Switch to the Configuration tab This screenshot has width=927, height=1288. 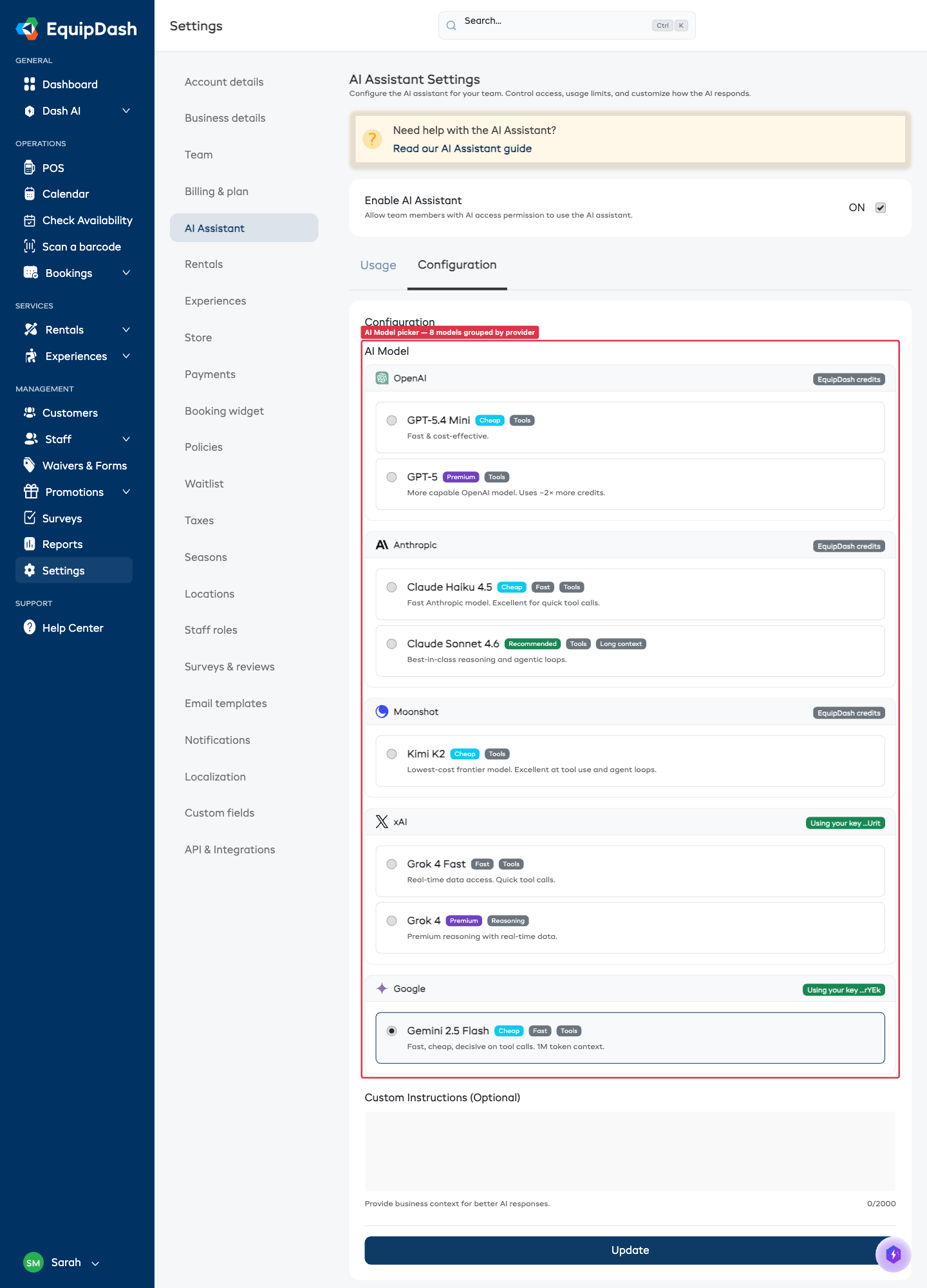[457, 265]
